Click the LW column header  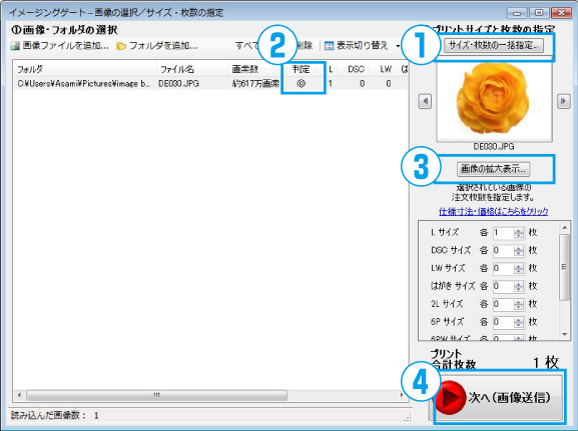pyautogui.click(x=385, y=69)
